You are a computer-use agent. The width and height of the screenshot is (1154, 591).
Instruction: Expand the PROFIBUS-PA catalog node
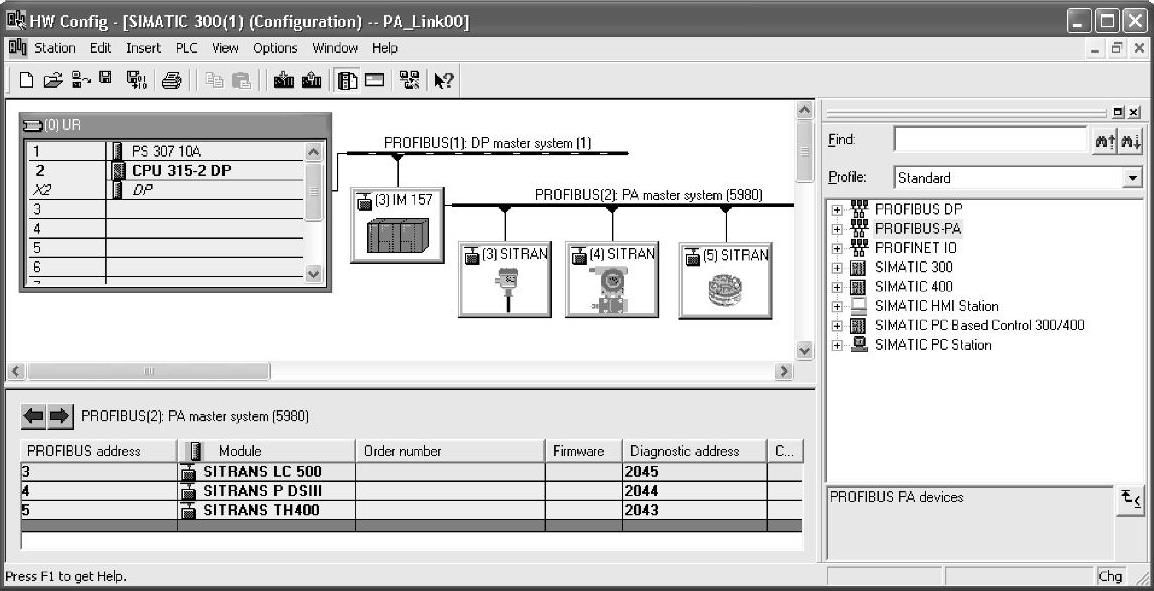[837, 229]
